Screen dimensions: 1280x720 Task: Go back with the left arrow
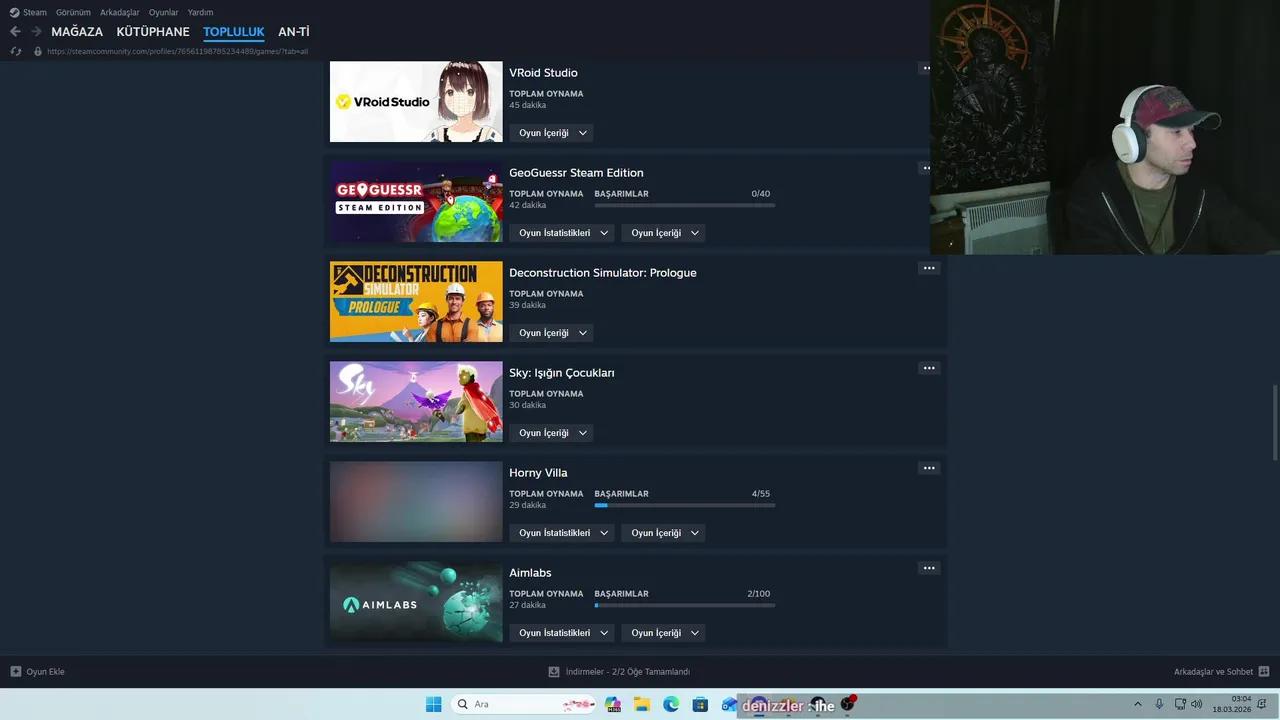click(x=15, y=31)
